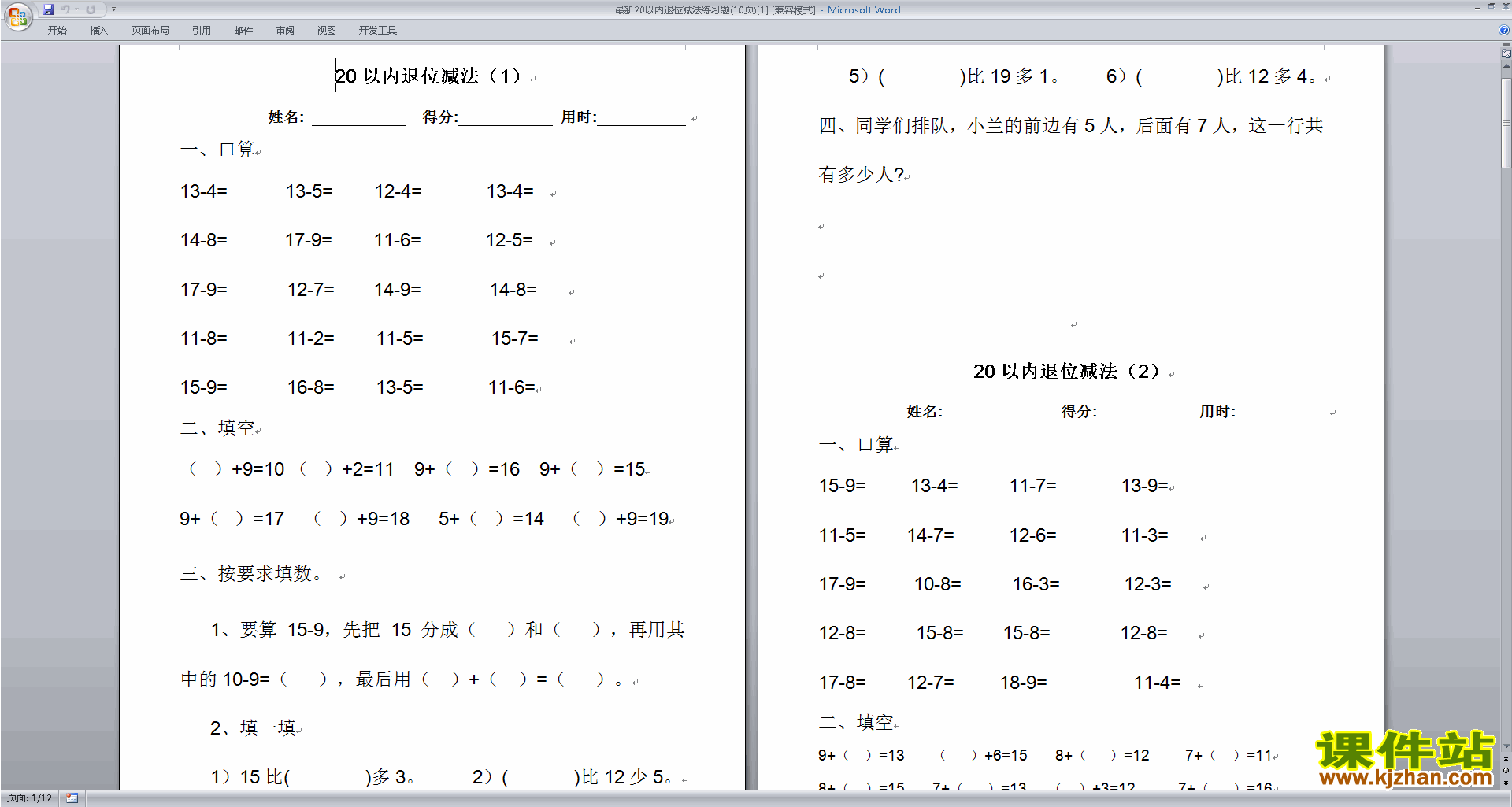This screenshot has width=1512, height=807.
Task: Click the text )比 19 多 1。
Action: [x=1008, y=76]
